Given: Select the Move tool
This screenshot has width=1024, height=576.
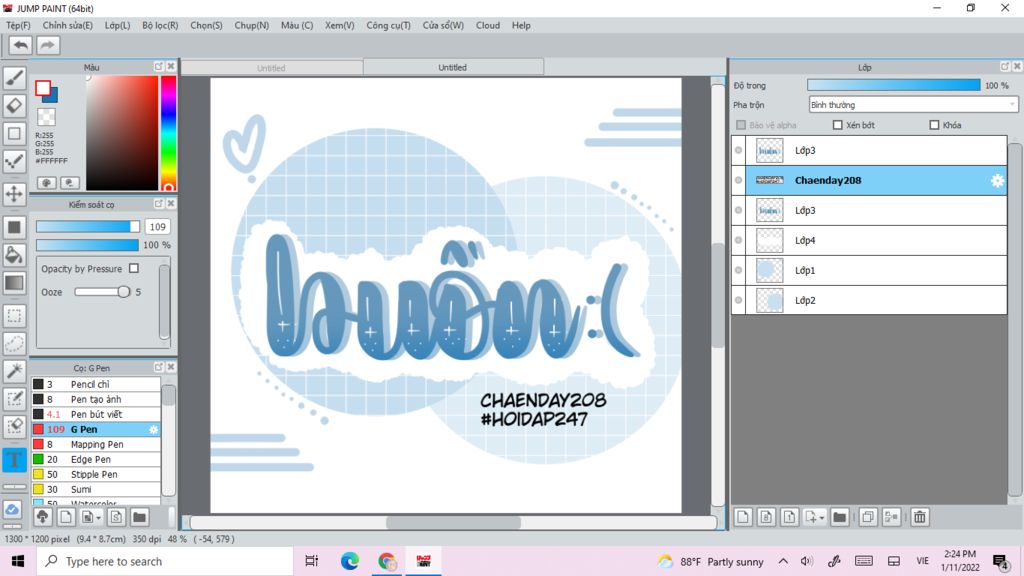Looking at the screenshot, I should point(14,194).
